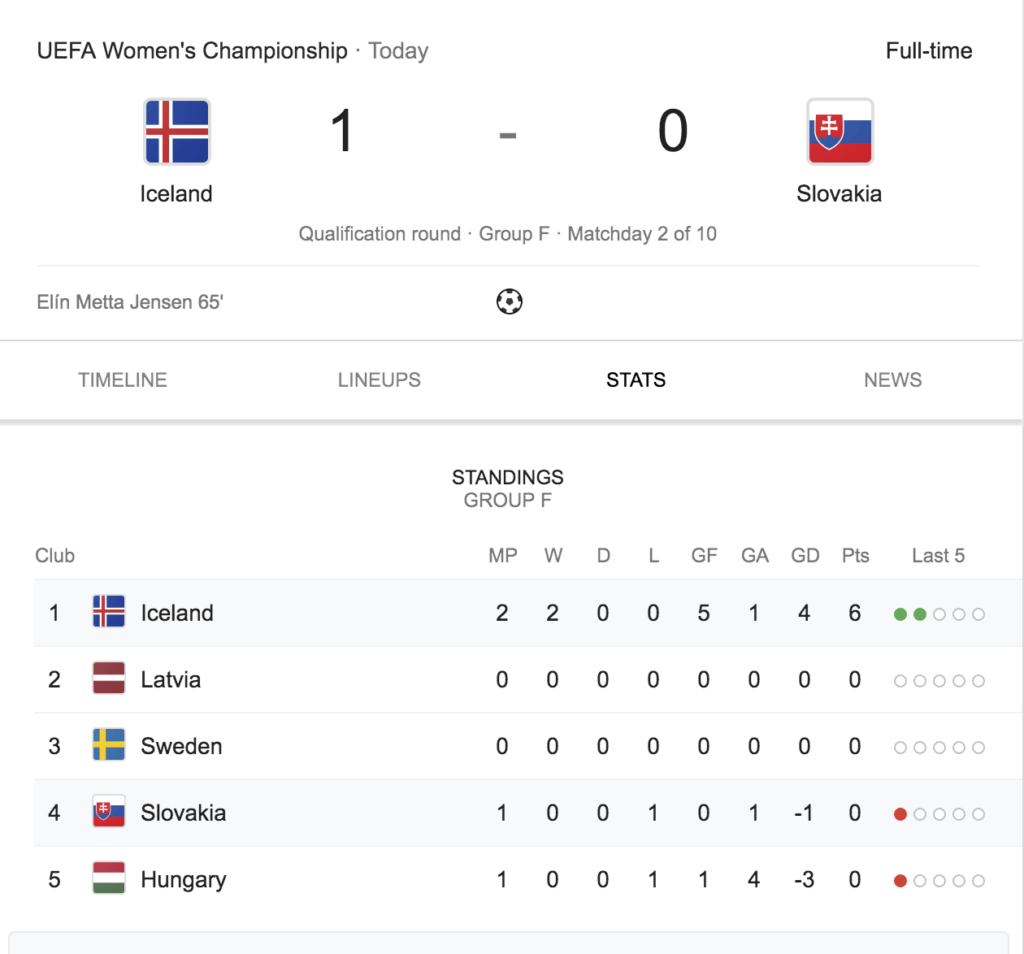Click goal scorer Elín Metta Jensen 65'
Image resolution: width=1024 pixels, height=954 pixels.
(130, 302)
